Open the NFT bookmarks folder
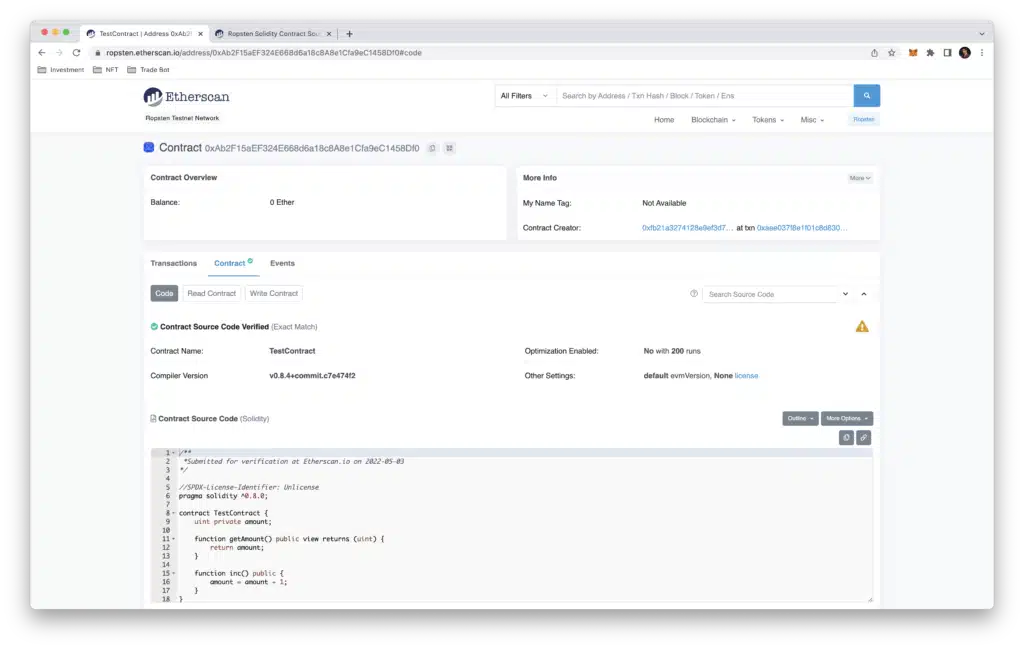This screenshot has height=649, width=1024. click(x=106, y=70)
